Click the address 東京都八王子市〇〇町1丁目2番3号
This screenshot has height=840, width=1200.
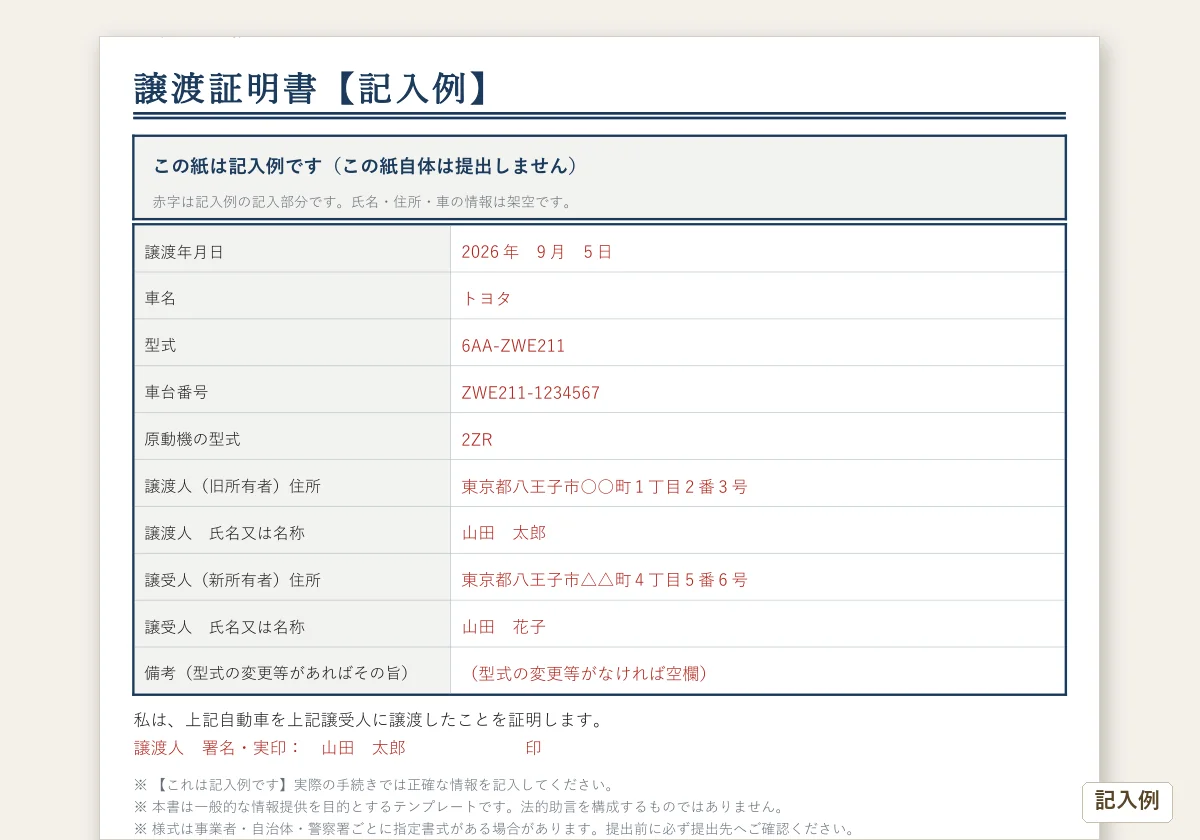click(604, 487)
